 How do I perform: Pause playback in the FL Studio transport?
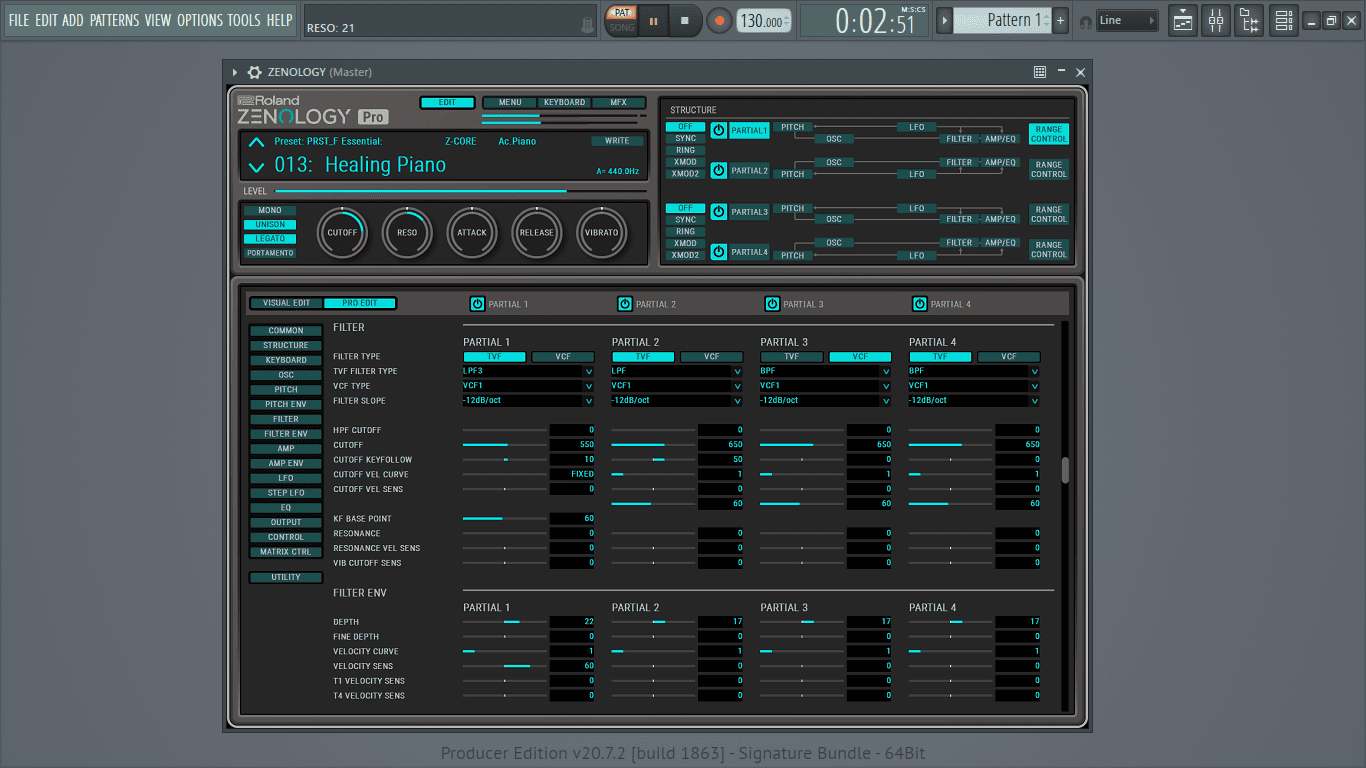pyautogui.click(x=653, y=20)
